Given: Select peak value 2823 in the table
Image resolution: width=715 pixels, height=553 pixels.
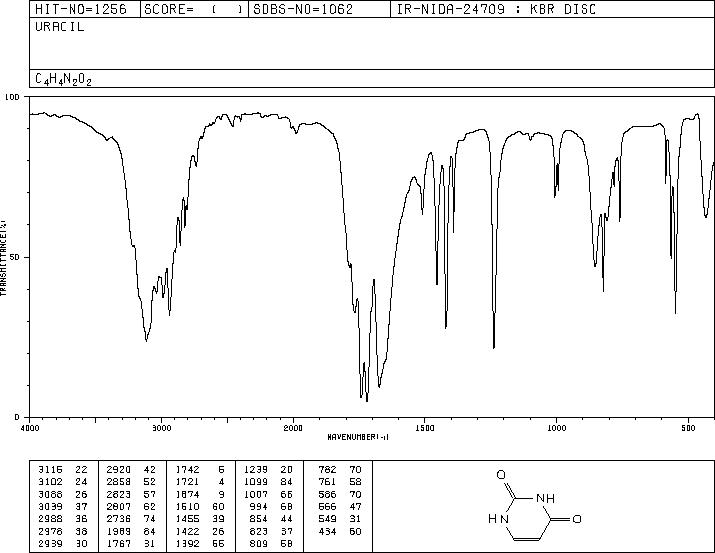Looking at the screenshot, I should point(119,494).
